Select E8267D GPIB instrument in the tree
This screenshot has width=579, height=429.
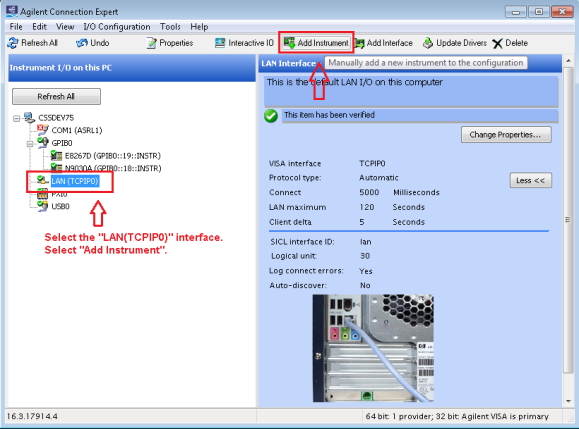[113, 156]
